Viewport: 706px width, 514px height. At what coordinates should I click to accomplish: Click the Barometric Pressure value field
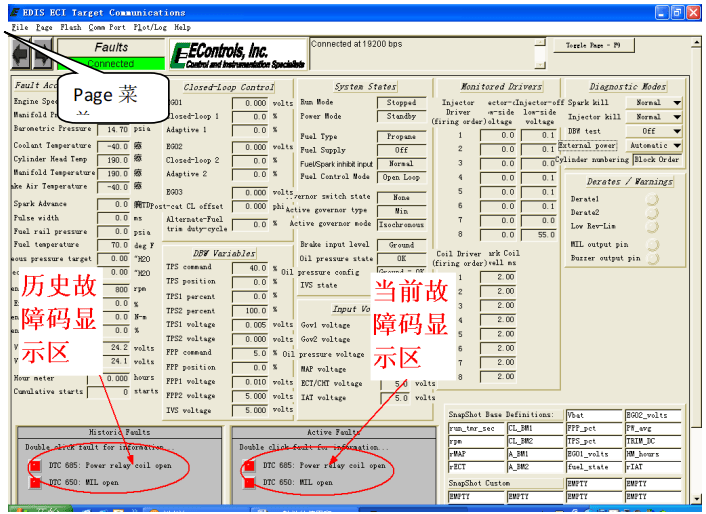[113, 129]
